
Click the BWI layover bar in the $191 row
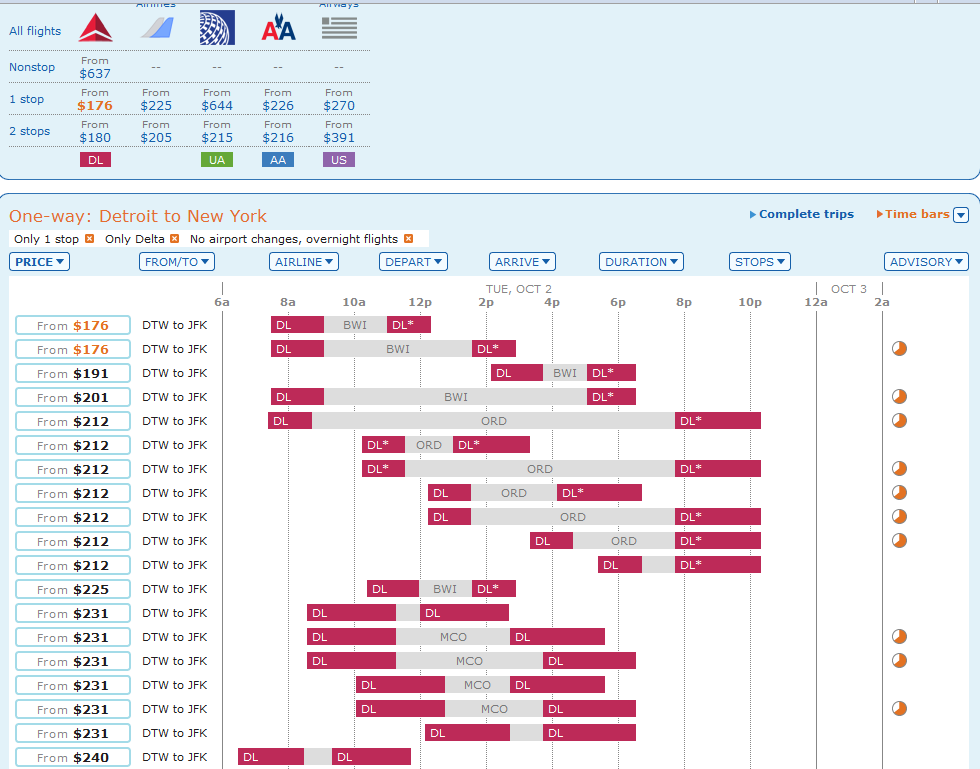click(565, 373)
